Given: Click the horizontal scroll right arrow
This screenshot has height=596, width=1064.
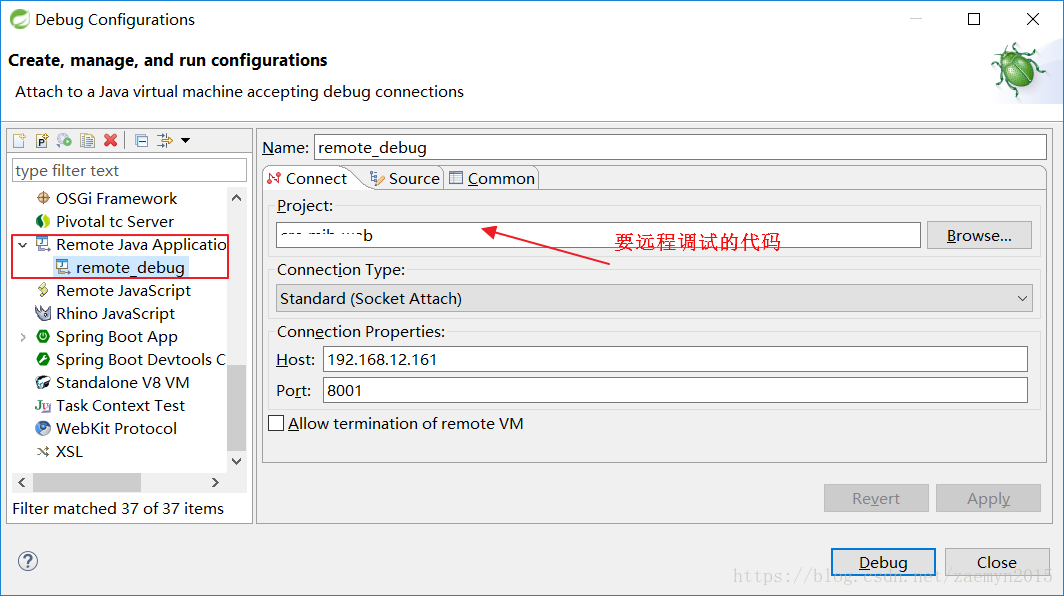Looking at the screenshot, I should click(215, 483).
